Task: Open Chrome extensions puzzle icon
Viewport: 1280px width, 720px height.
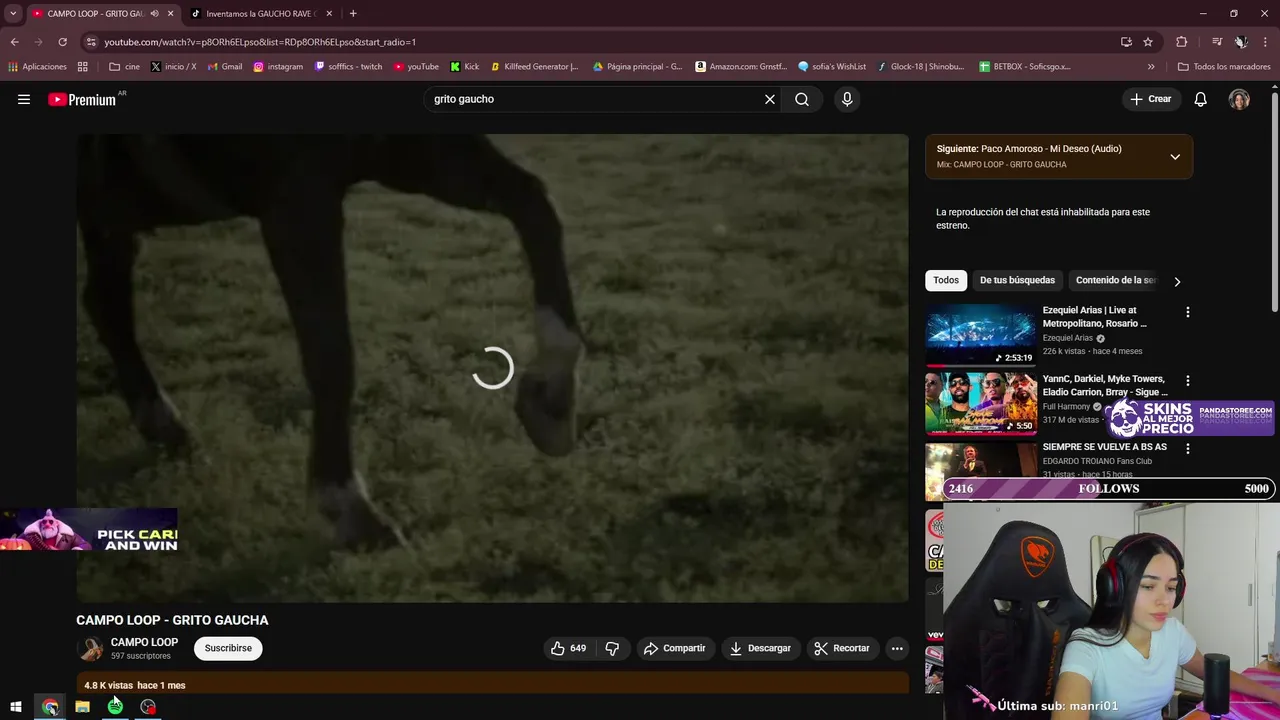Action: [1181, 42]
